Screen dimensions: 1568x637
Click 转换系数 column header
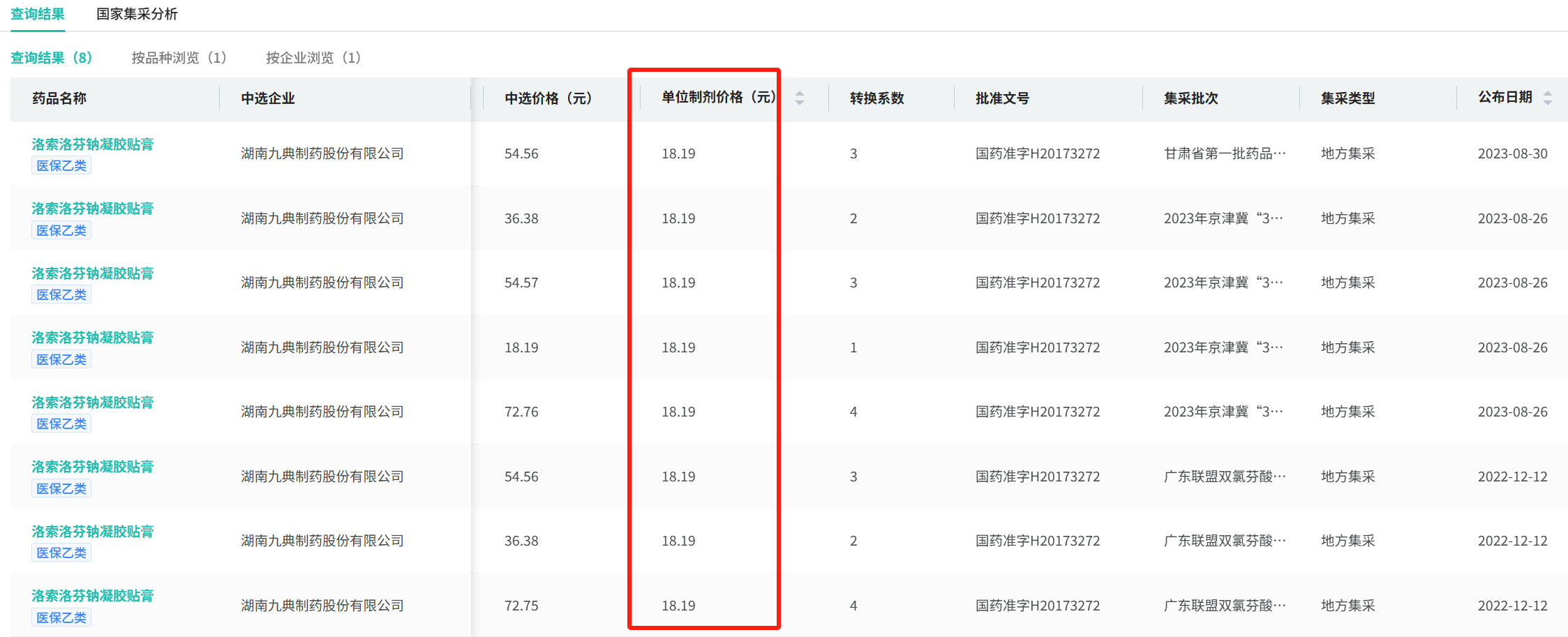pyautogui.click(x=877, y=98)
